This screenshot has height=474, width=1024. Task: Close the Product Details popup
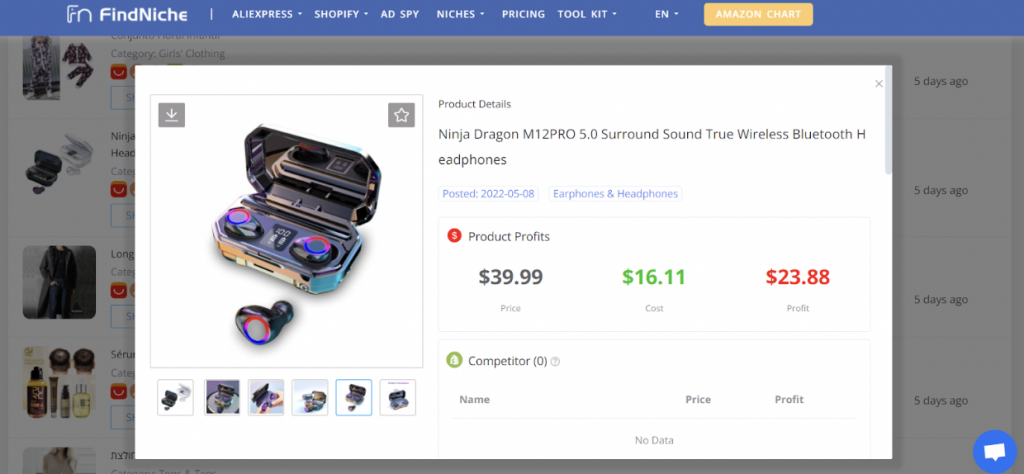coord(879,84)
